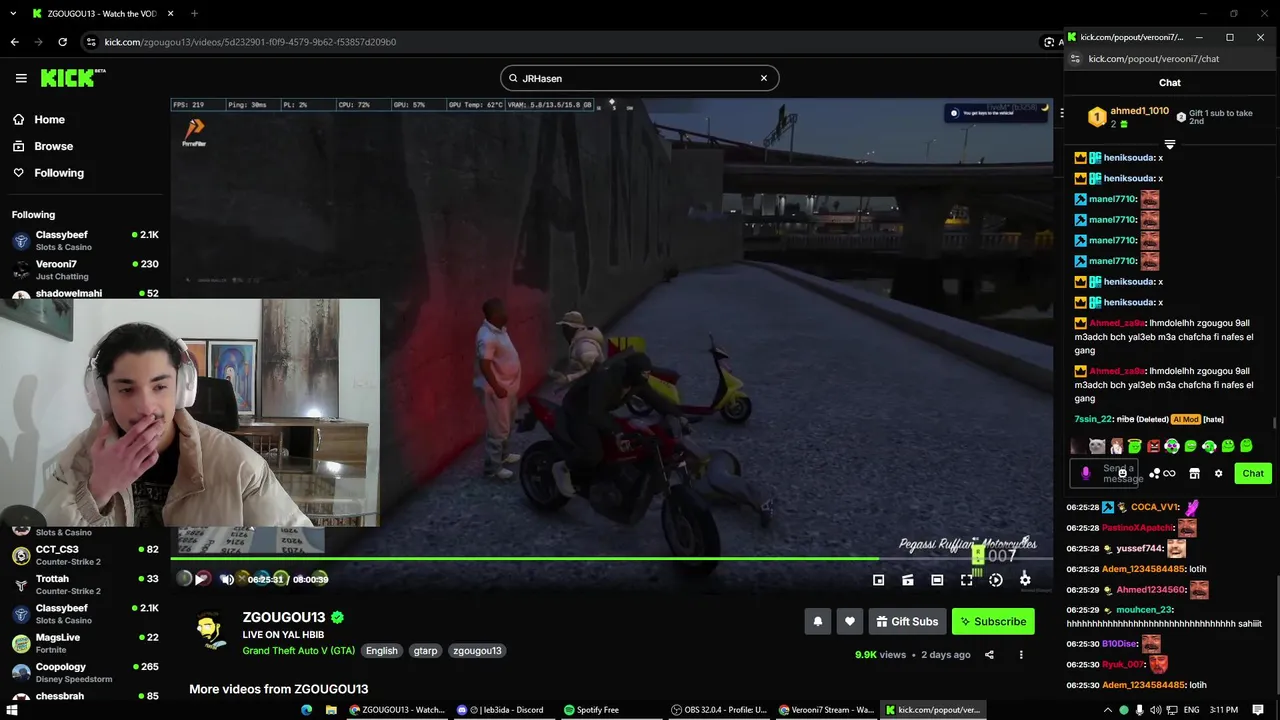Enter fullscreen in the video player
This screenshot has width=1280, height=720.
(966, 580)
